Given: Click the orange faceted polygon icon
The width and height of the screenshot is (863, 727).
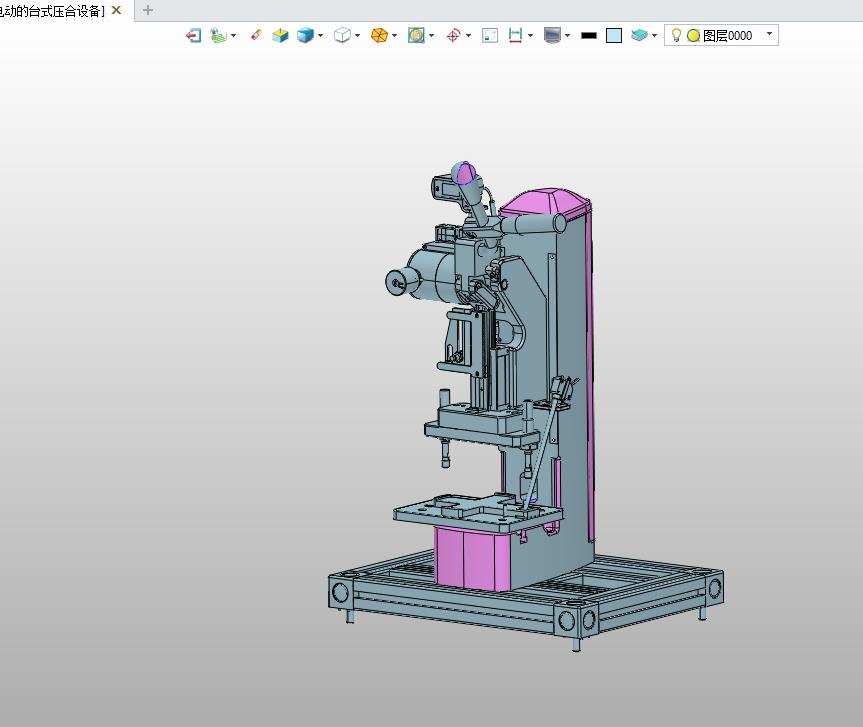Looking at the screenshot, I should pos(379,36).
